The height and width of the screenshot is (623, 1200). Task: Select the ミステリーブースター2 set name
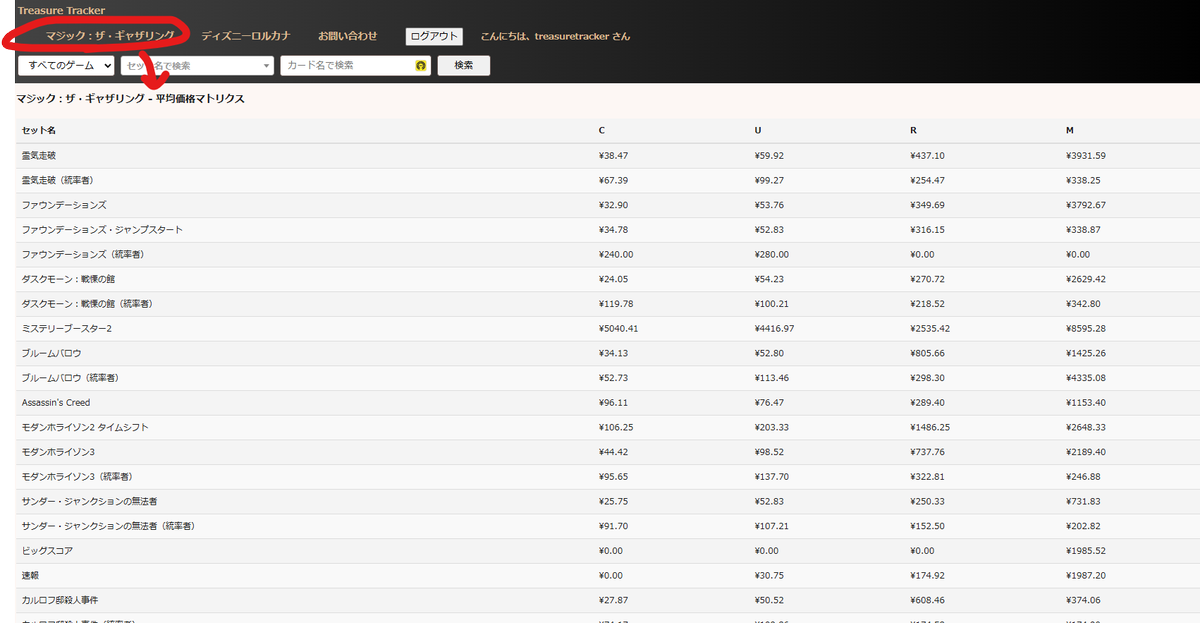tap(67, 329)
